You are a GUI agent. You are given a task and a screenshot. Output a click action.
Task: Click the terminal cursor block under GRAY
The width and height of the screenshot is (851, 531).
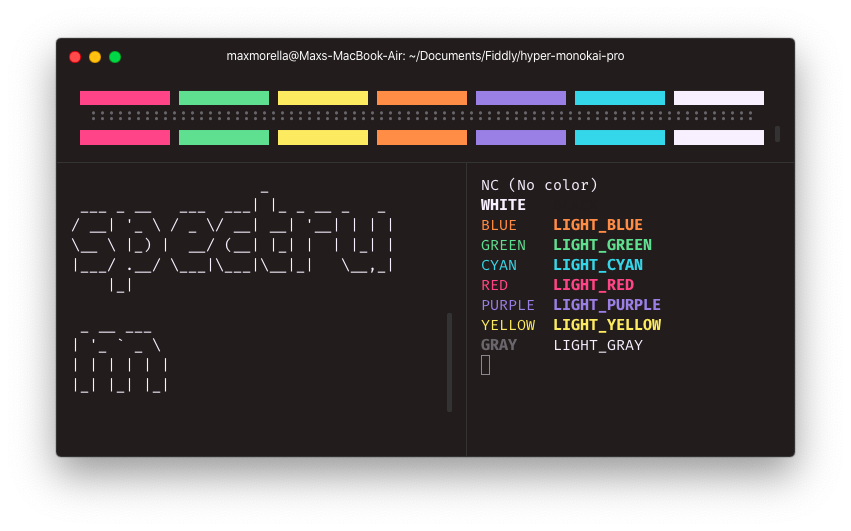[485, 365]
